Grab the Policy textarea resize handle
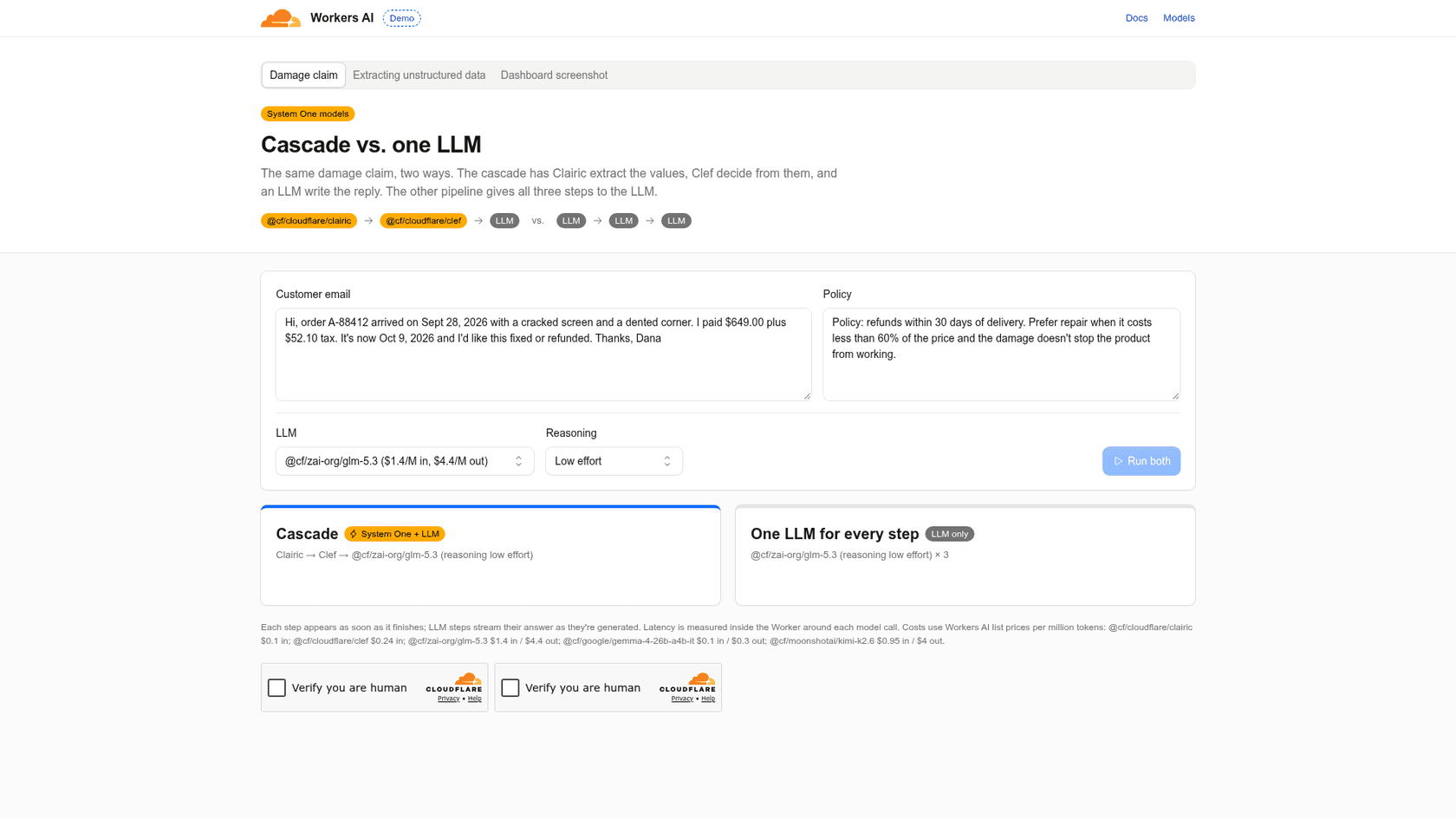Viewport: 1456px width, 819px height. click(x=1175, y=396)
